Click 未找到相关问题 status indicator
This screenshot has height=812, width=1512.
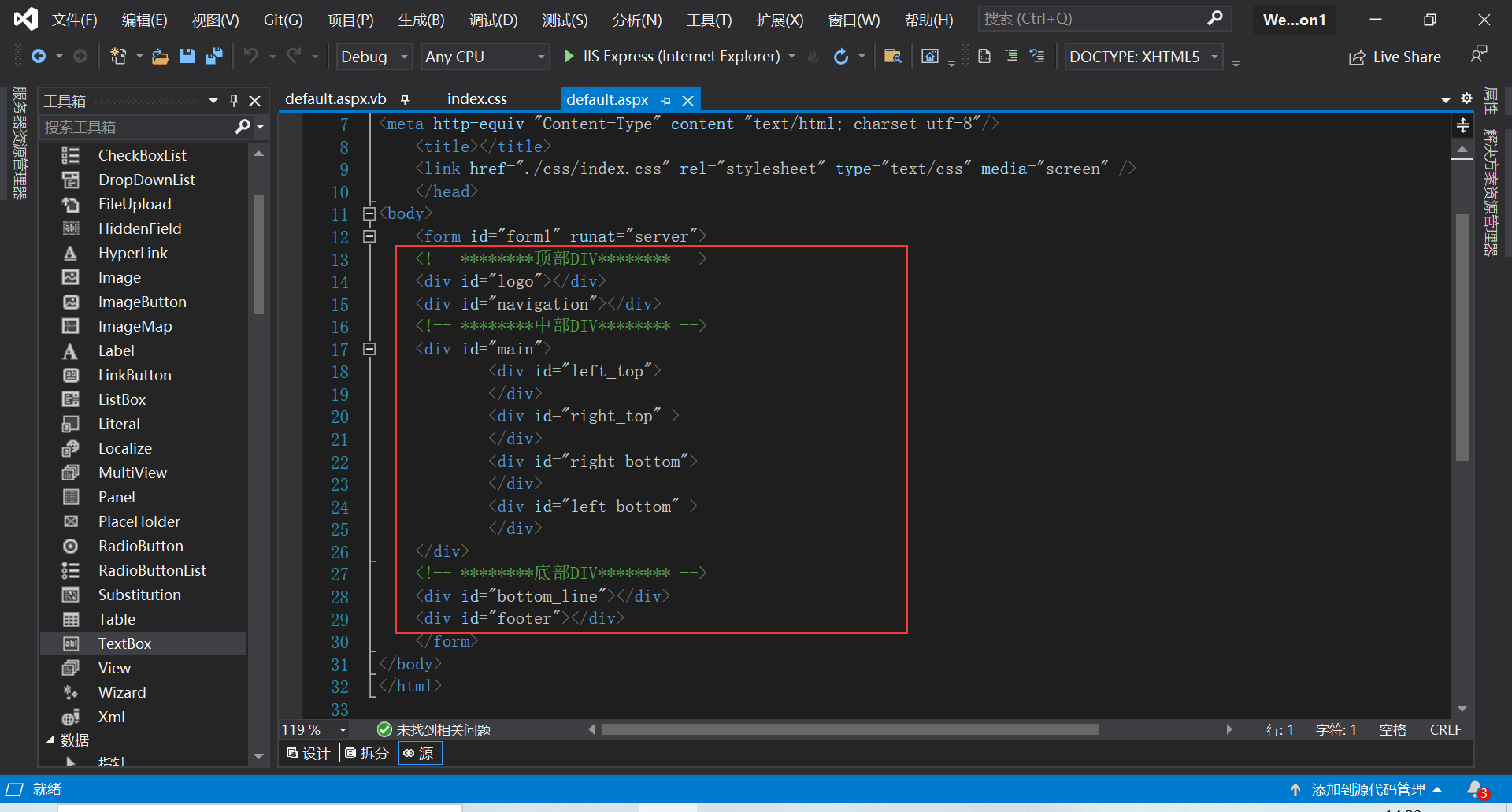pyautogui.click(x=434, y=730)
